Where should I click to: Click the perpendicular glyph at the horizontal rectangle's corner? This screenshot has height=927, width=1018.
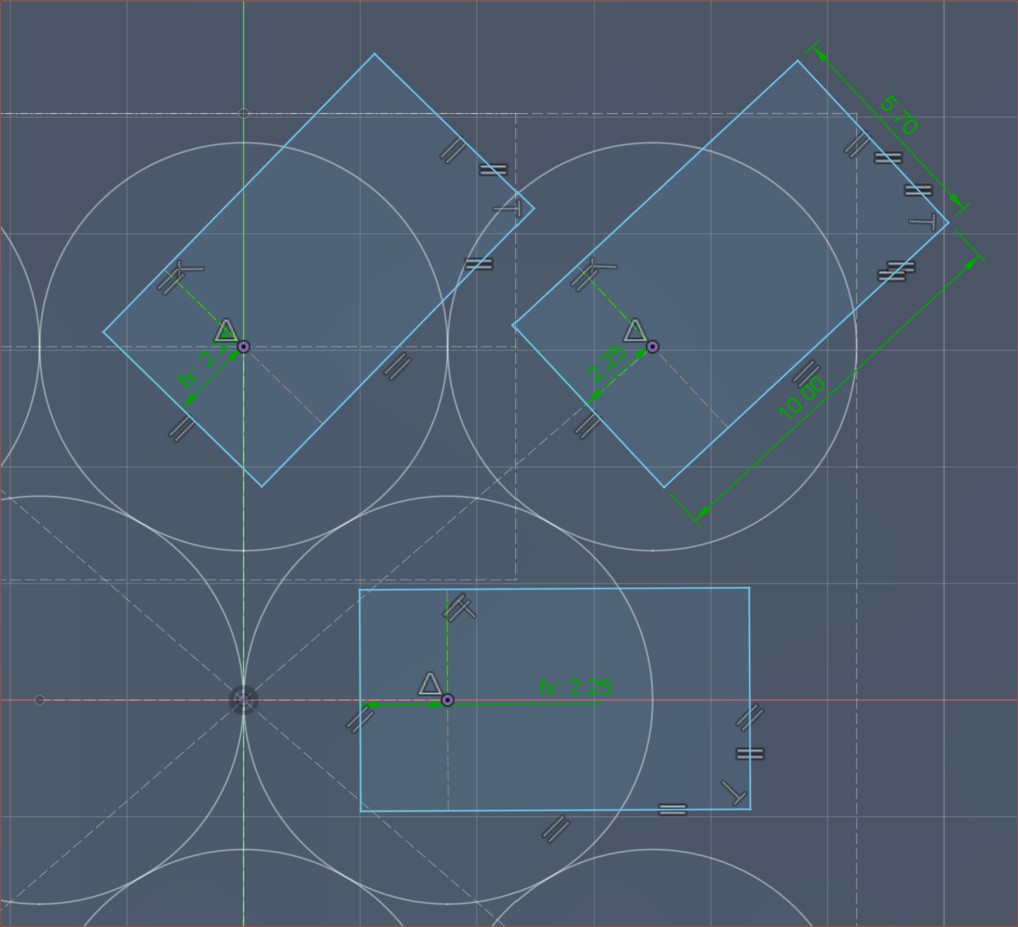[734, 793]
